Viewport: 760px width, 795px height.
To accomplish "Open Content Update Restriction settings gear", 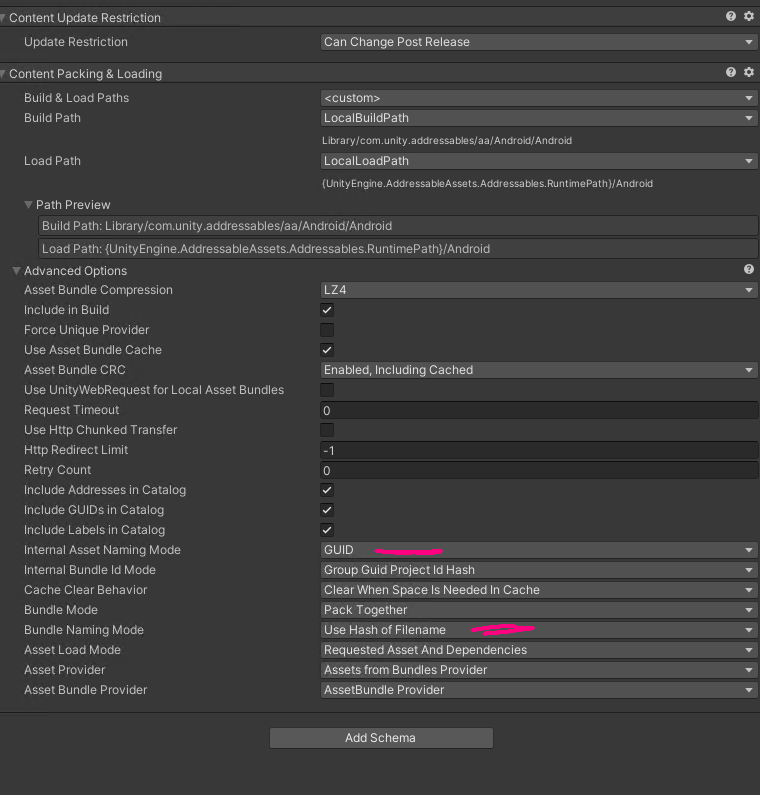I will (x=748, y=16).
